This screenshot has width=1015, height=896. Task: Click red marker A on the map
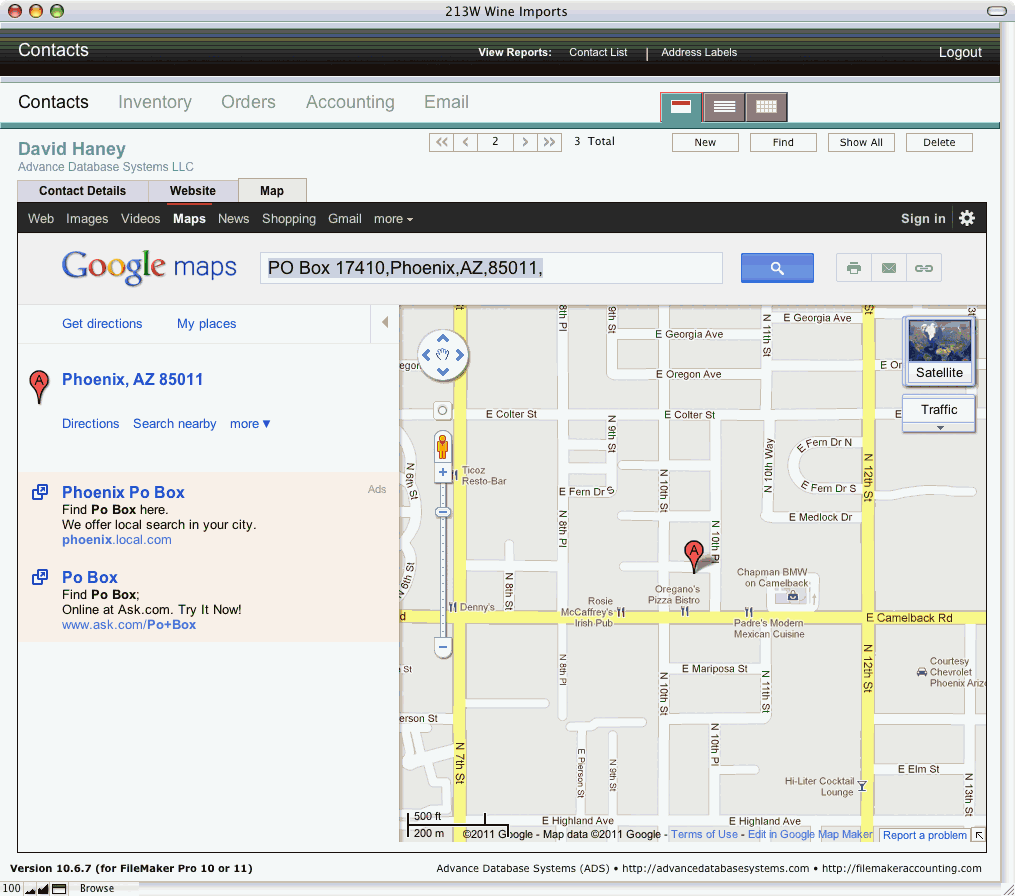click(x=694, y=555)
